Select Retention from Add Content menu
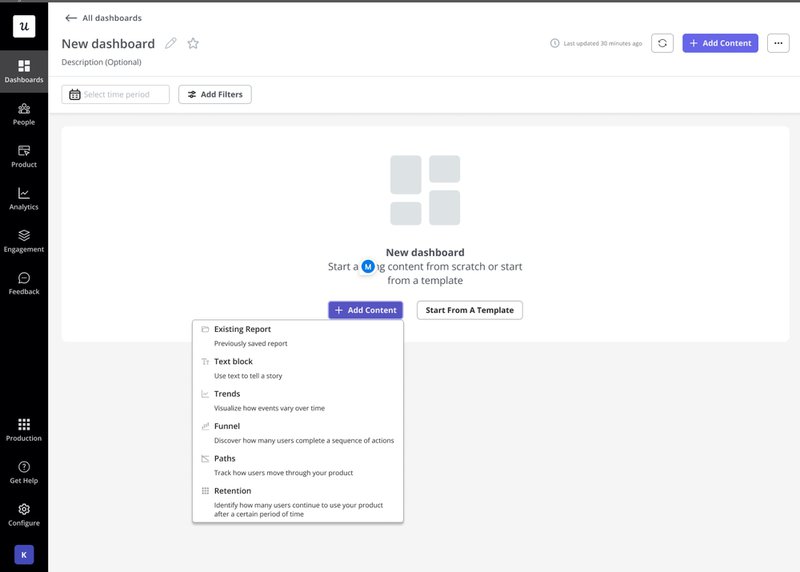Viewport: 800px width, 572px height. coord(232,491)
